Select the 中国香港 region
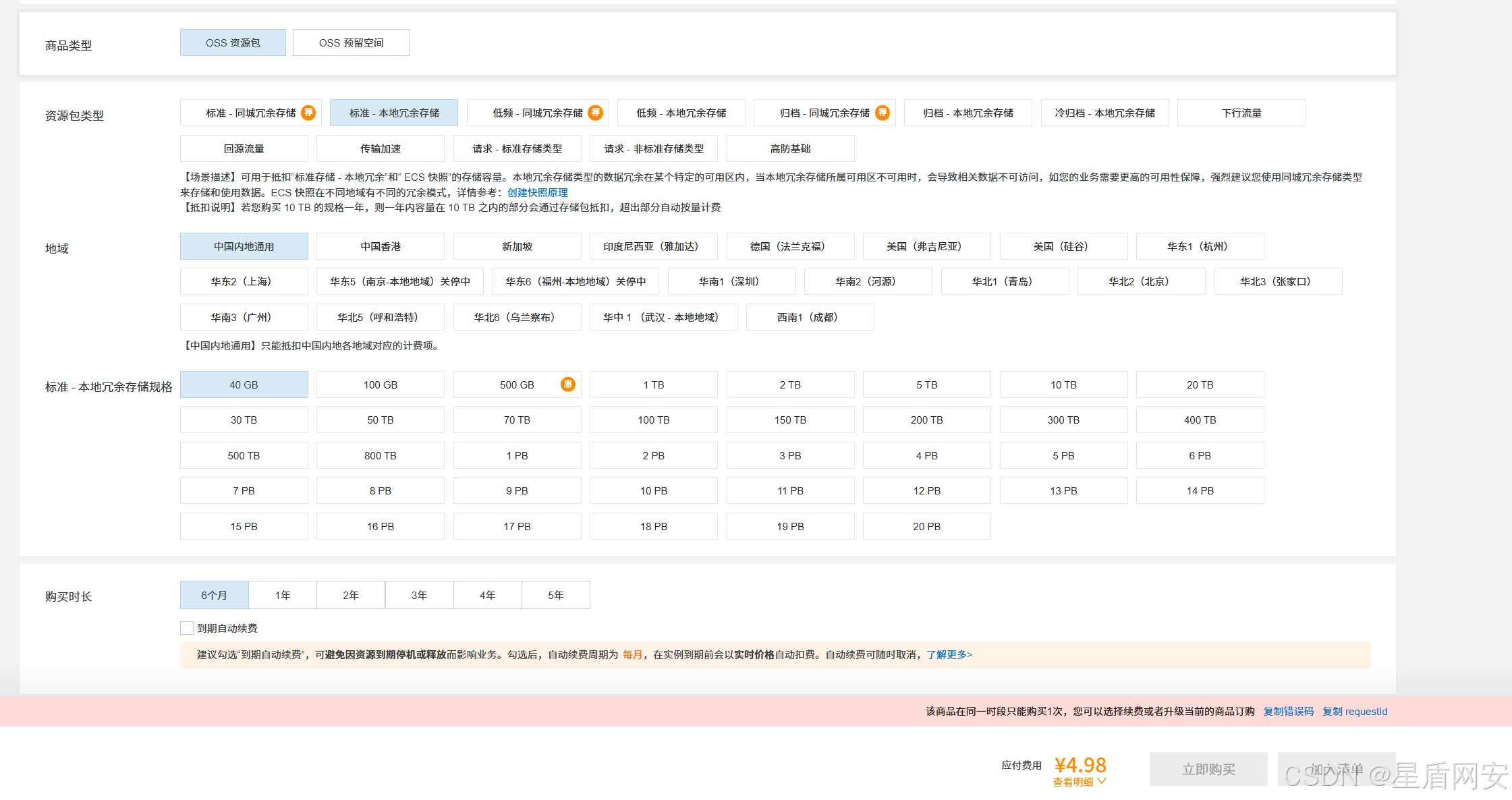 coord(381,246)
